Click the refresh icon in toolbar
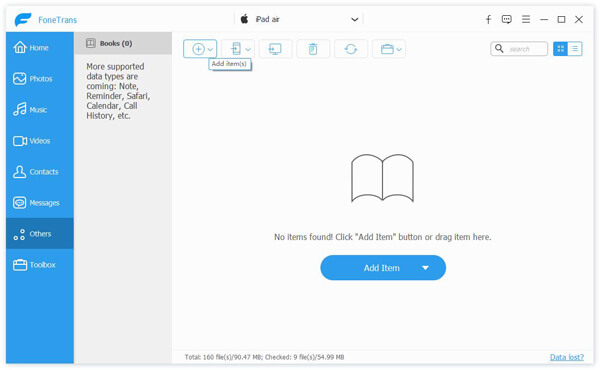This screenshot has width=600, height=370. pos(351,49)
